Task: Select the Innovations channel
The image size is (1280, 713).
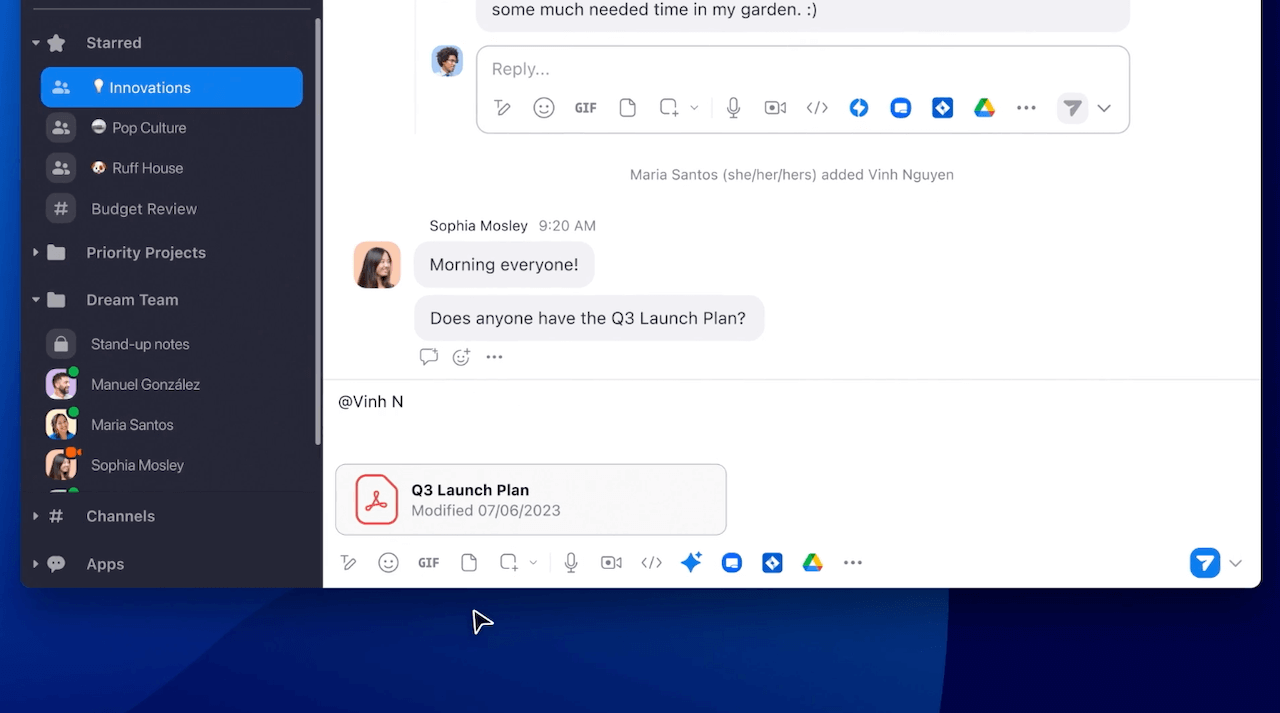Action: click(172, 87)
